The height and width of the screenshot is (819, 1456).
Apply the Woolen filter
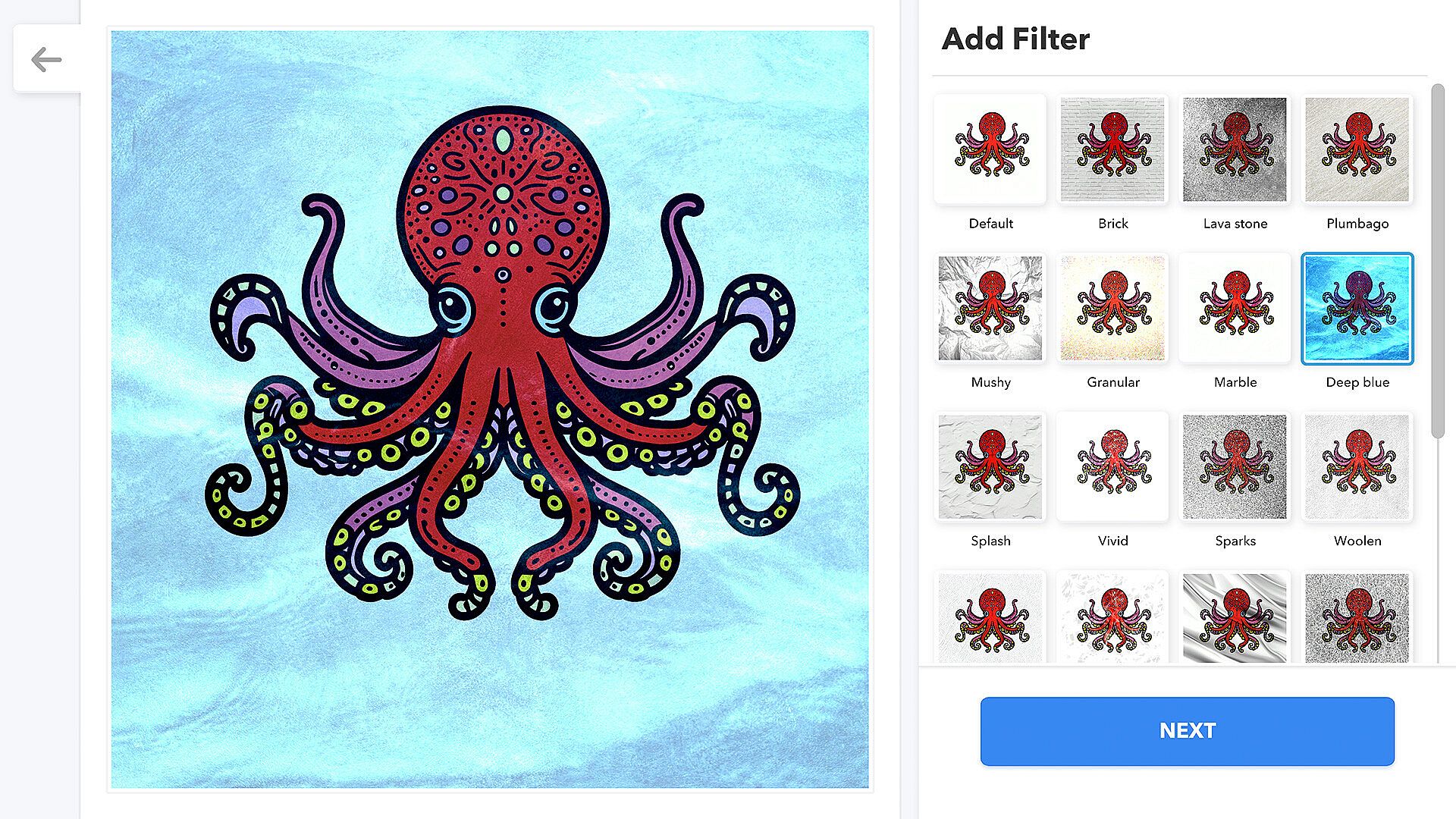[x=1357, y=466]
